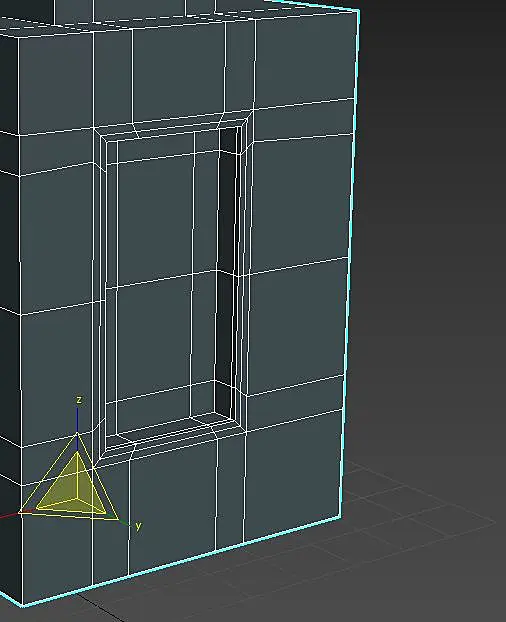Click the yellow "y" axis label

[138, 526]
